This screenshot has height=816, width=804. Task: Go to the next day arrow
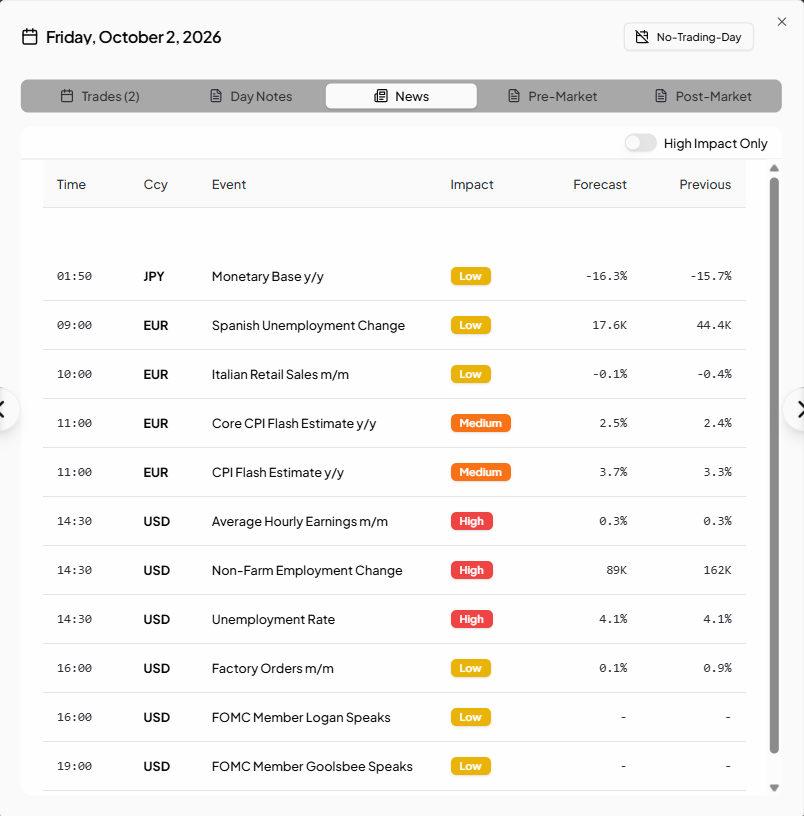(797, 410)
